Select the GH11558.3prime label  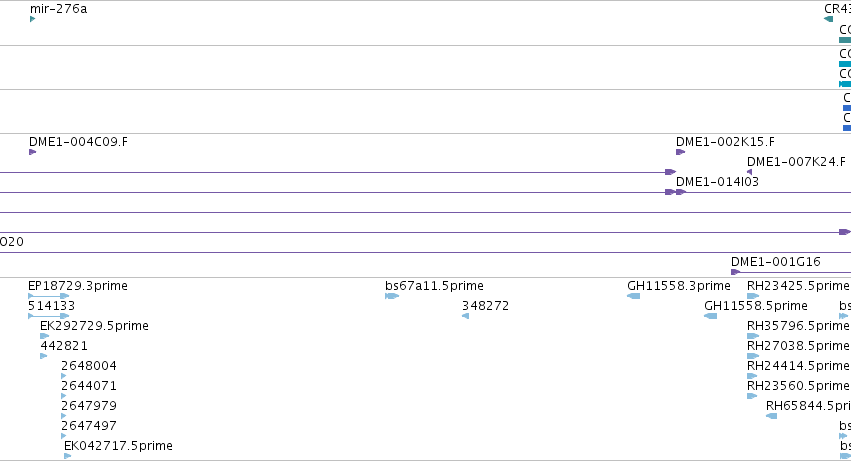pyautogui.click(x=679, y=286)
